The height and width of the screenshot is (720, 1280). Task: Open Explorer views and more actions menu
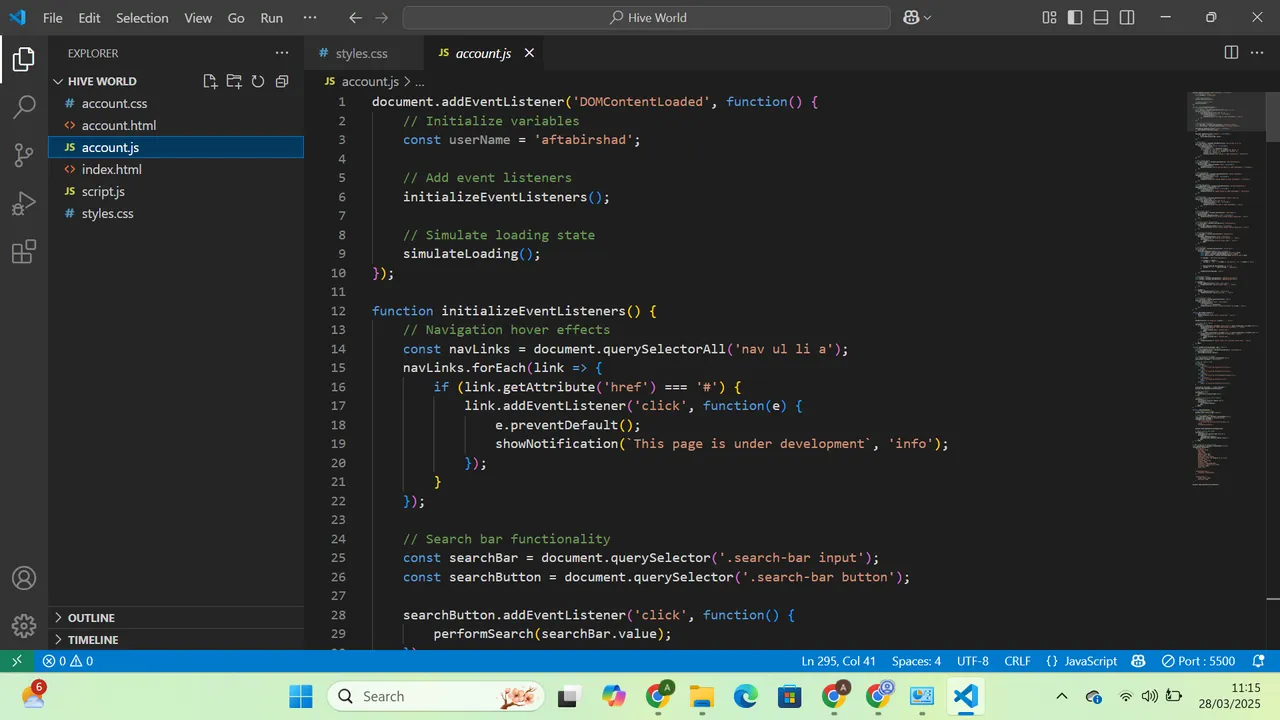(x=282, y=53)
